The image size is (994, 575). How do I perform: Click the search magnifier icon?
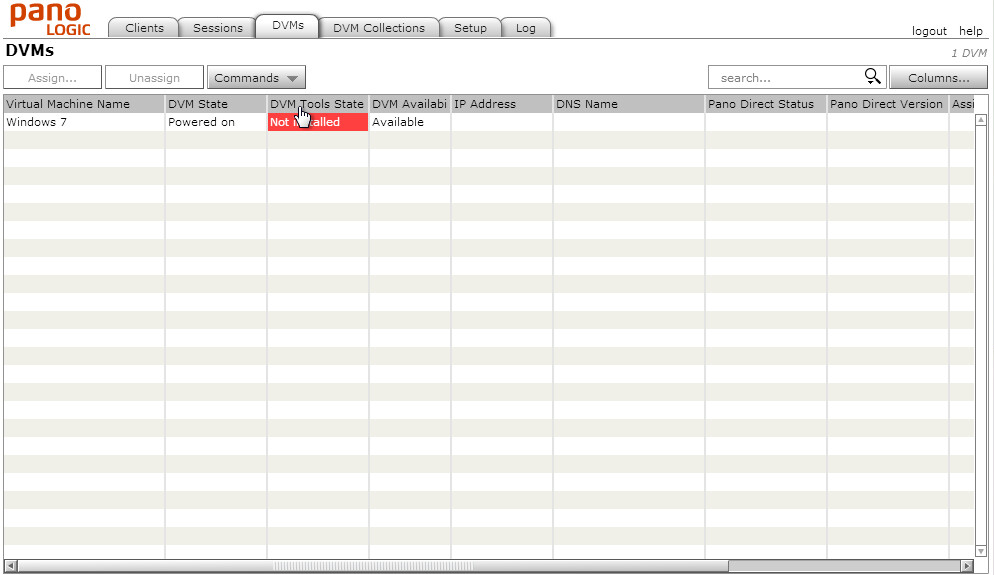[873, 77]
